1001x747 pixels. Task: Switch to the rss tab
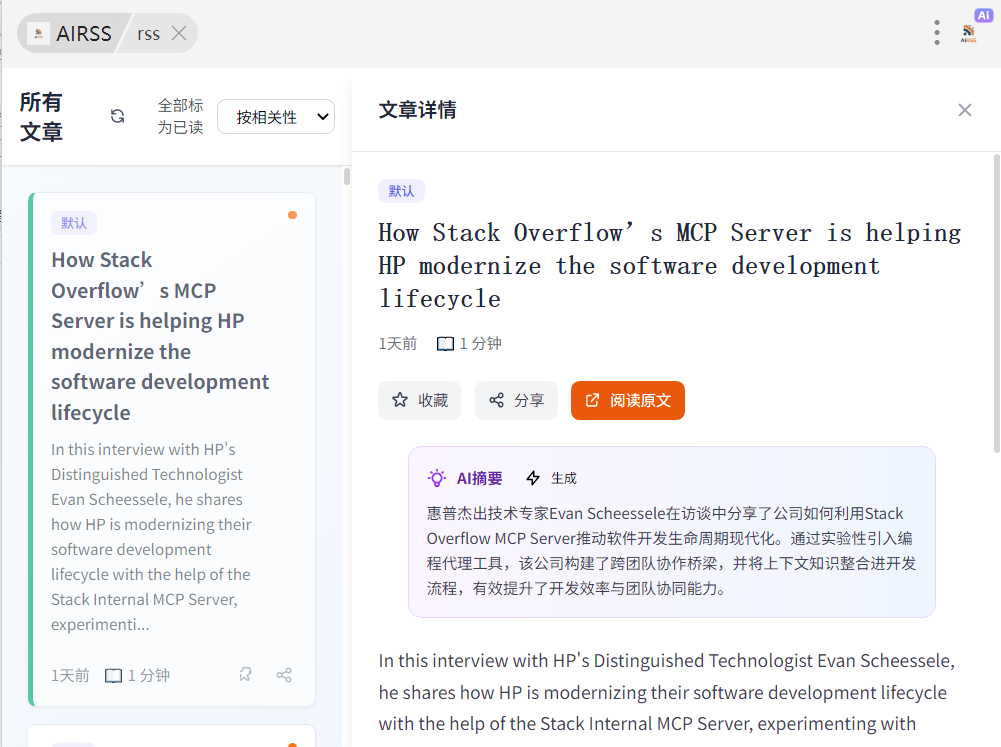coord(148,34)
